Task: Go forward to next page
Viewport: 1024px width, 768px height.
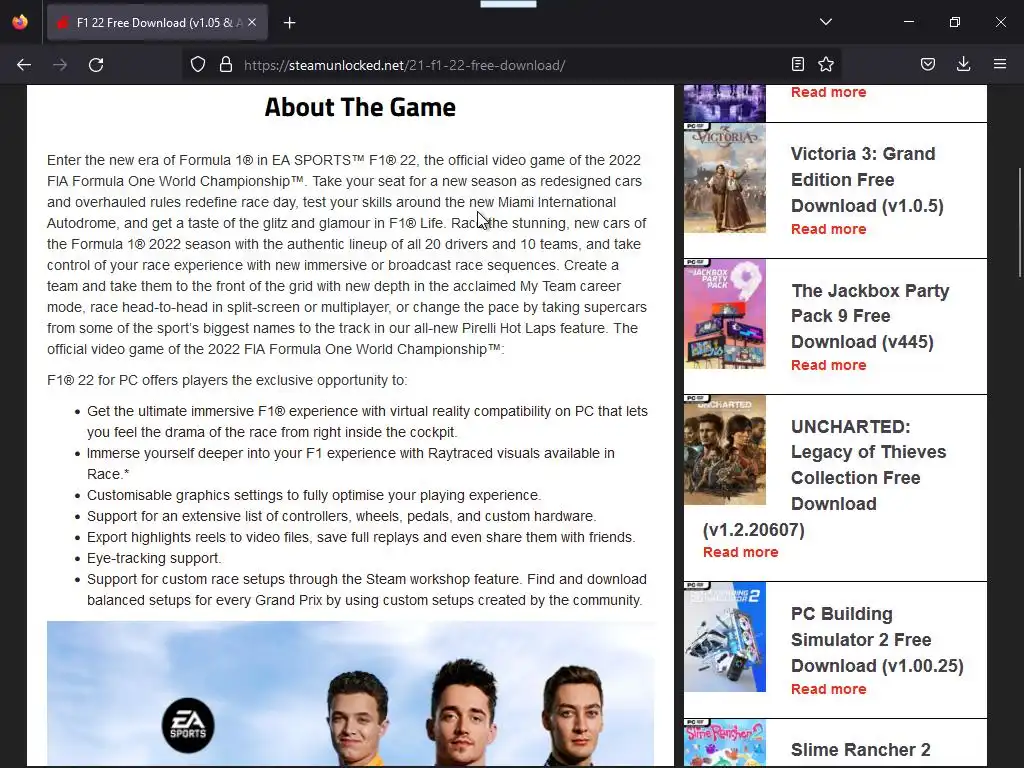Action: pos(60,65)
